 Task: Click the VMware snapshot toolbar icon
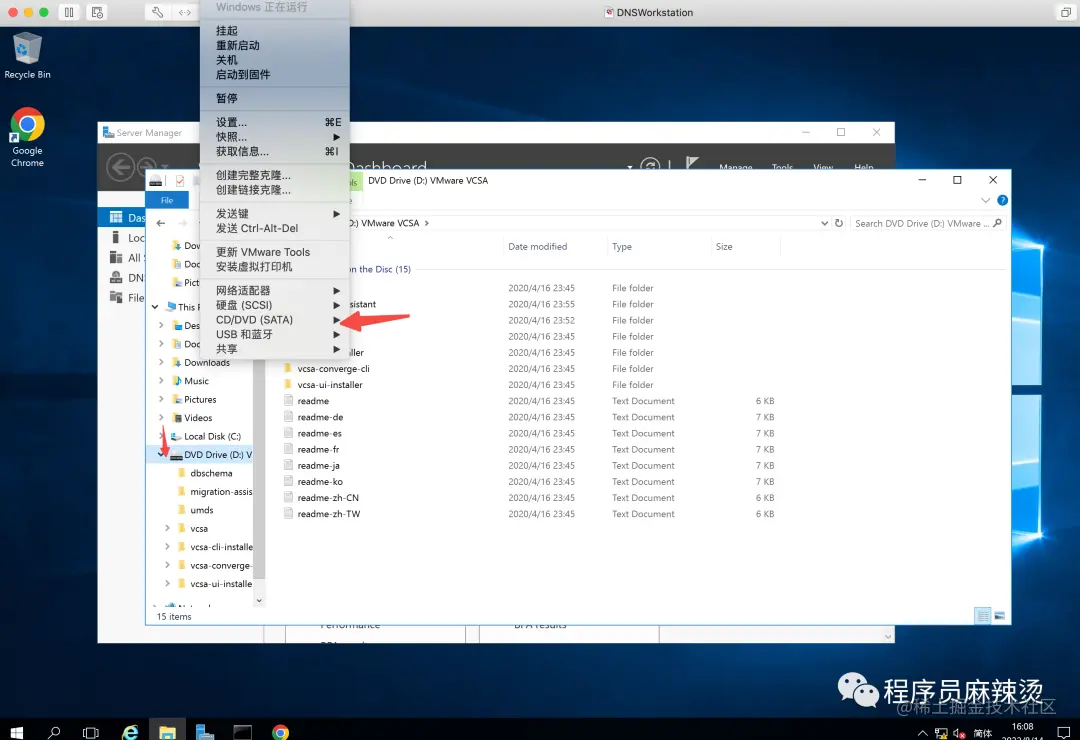97,12
